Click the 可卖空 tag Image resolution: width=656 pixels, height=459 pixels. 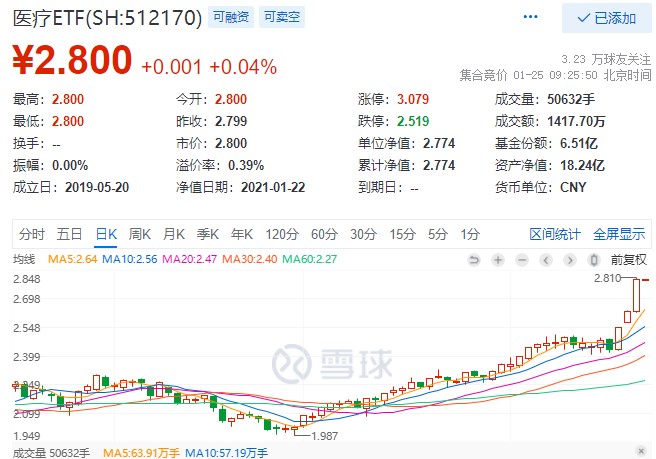point(282,17)
